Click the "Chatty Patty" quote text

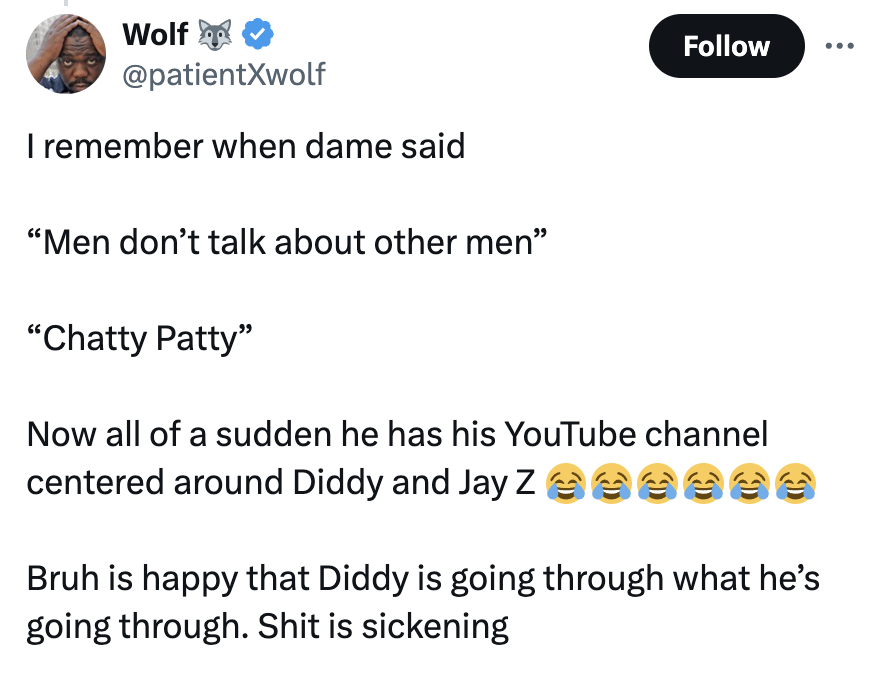click(139, 338)
